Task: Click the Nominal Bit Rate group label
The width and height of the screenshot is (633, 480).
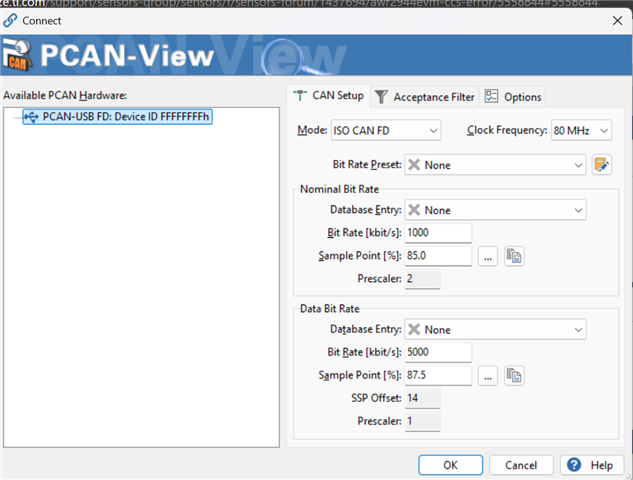Action: (x=339, y=189)
